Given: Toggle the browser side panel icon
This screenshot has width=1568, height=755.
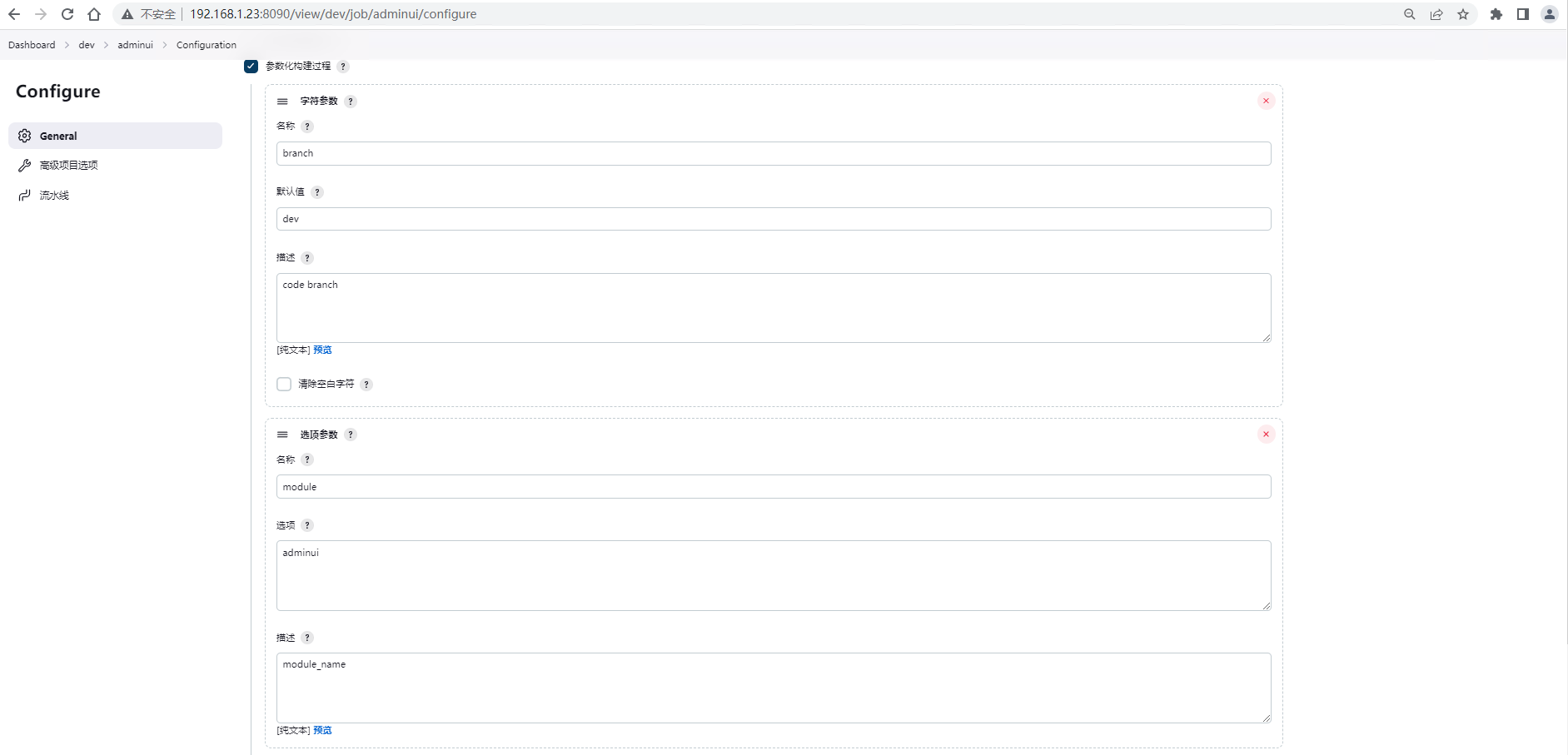Looking at the screenshot, I should click(1523, 14).
